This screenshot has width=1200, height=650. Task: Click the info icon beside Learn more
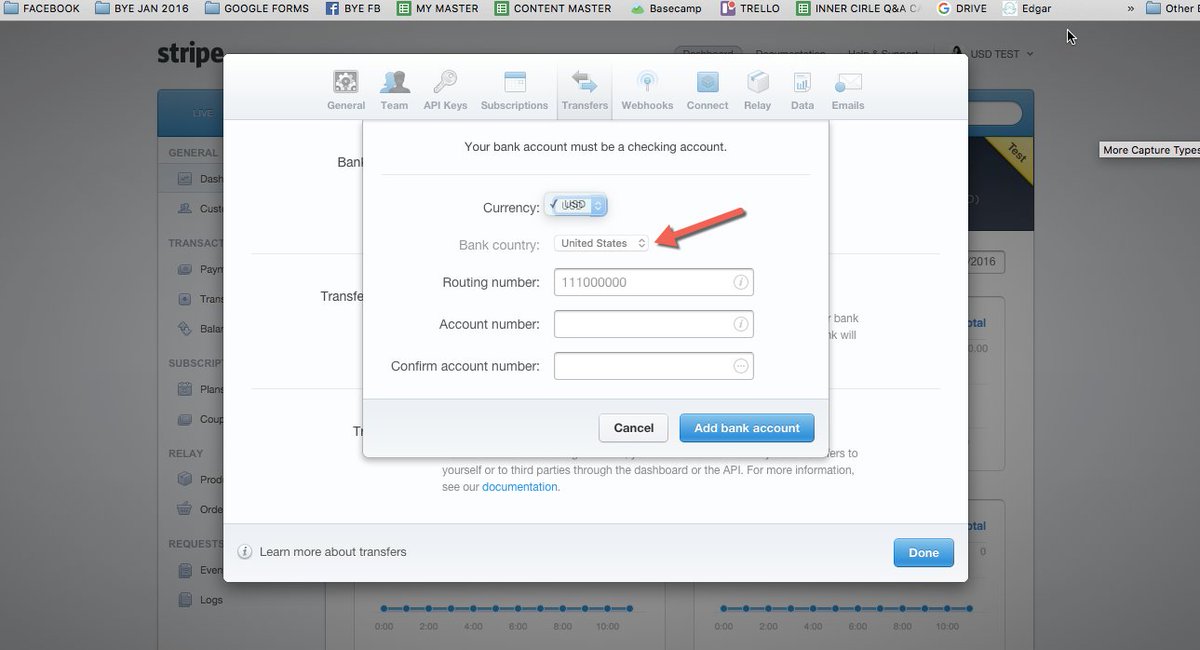[245, 552]
